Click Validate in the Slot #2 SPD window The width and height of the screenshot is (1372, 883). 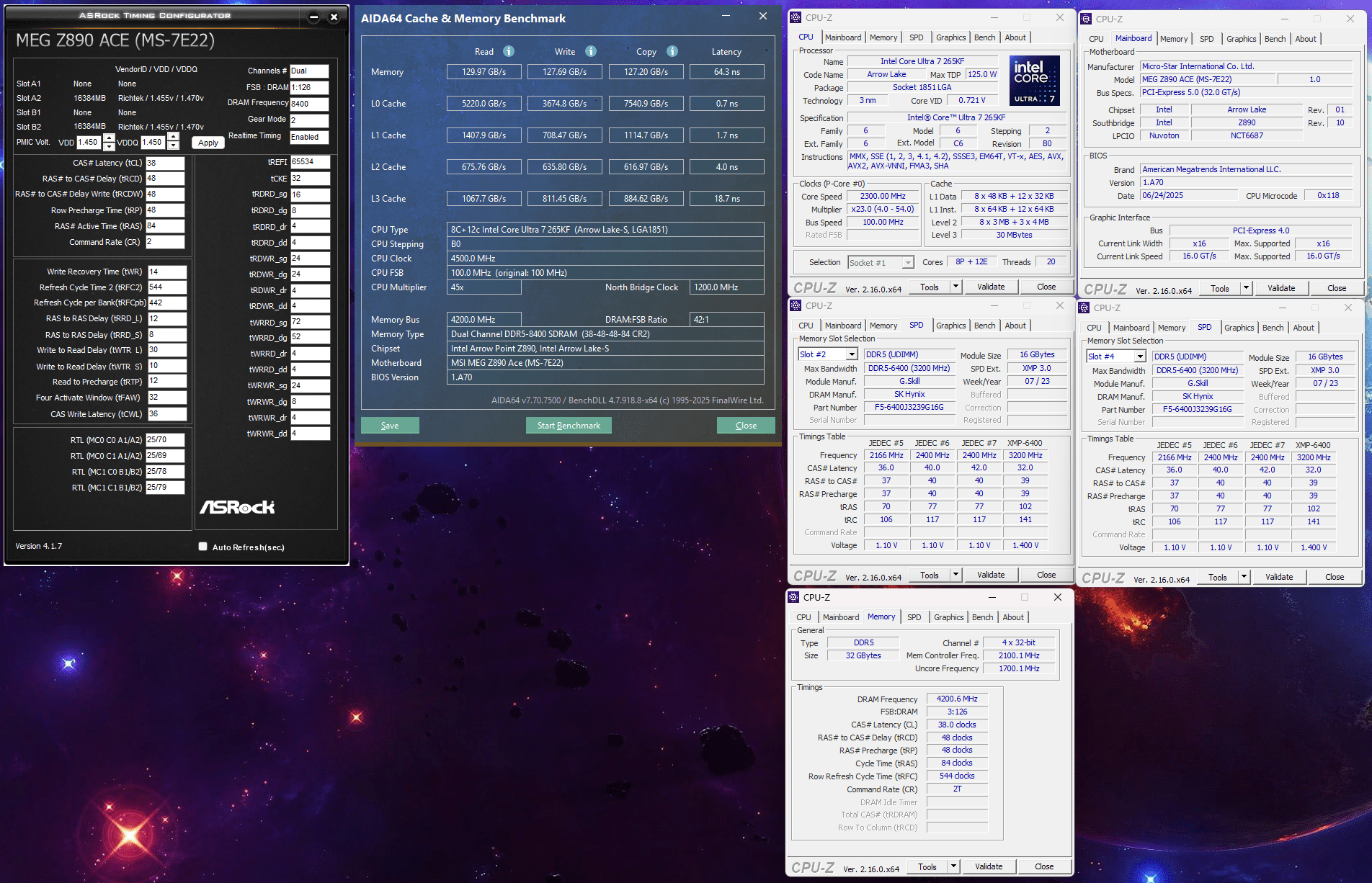991,575
